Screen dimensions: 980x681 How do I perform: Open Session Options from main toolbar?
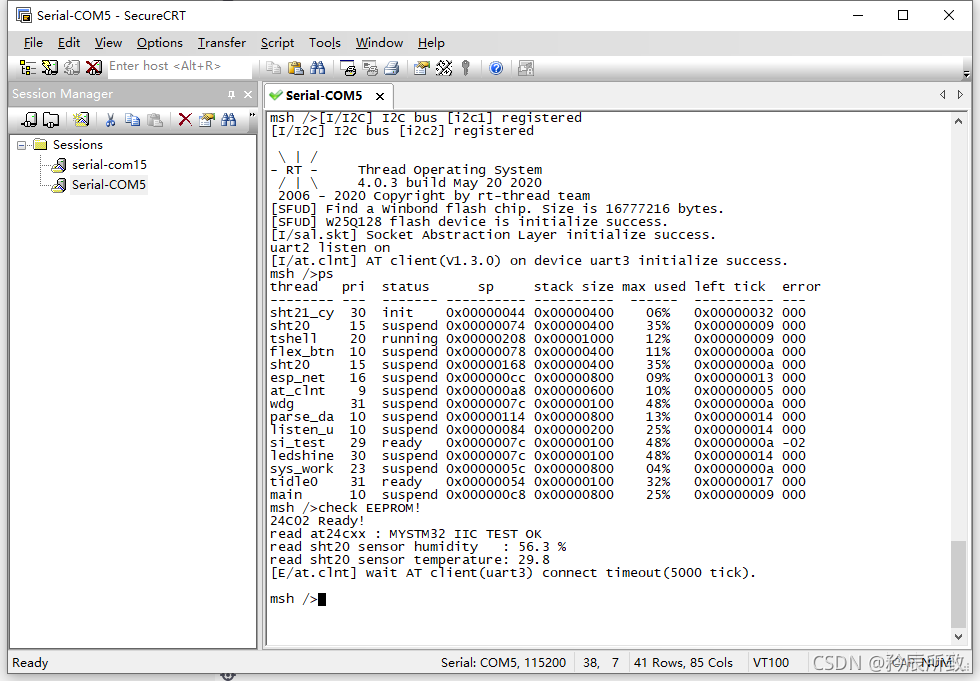[x=422, y=68]
